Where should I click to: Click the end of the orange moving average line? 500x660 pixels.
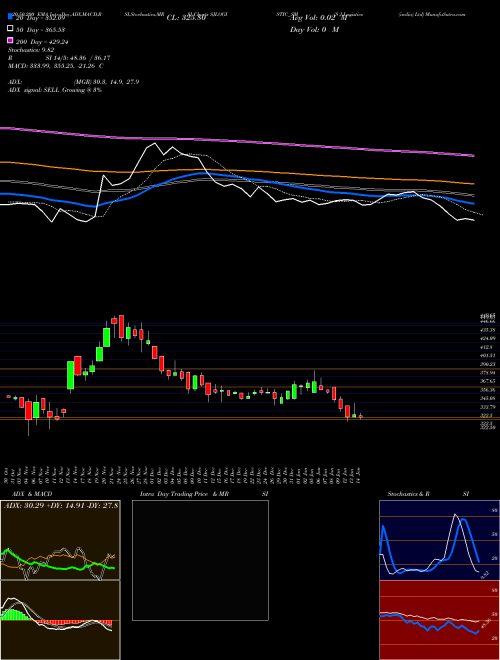(473, 184)
